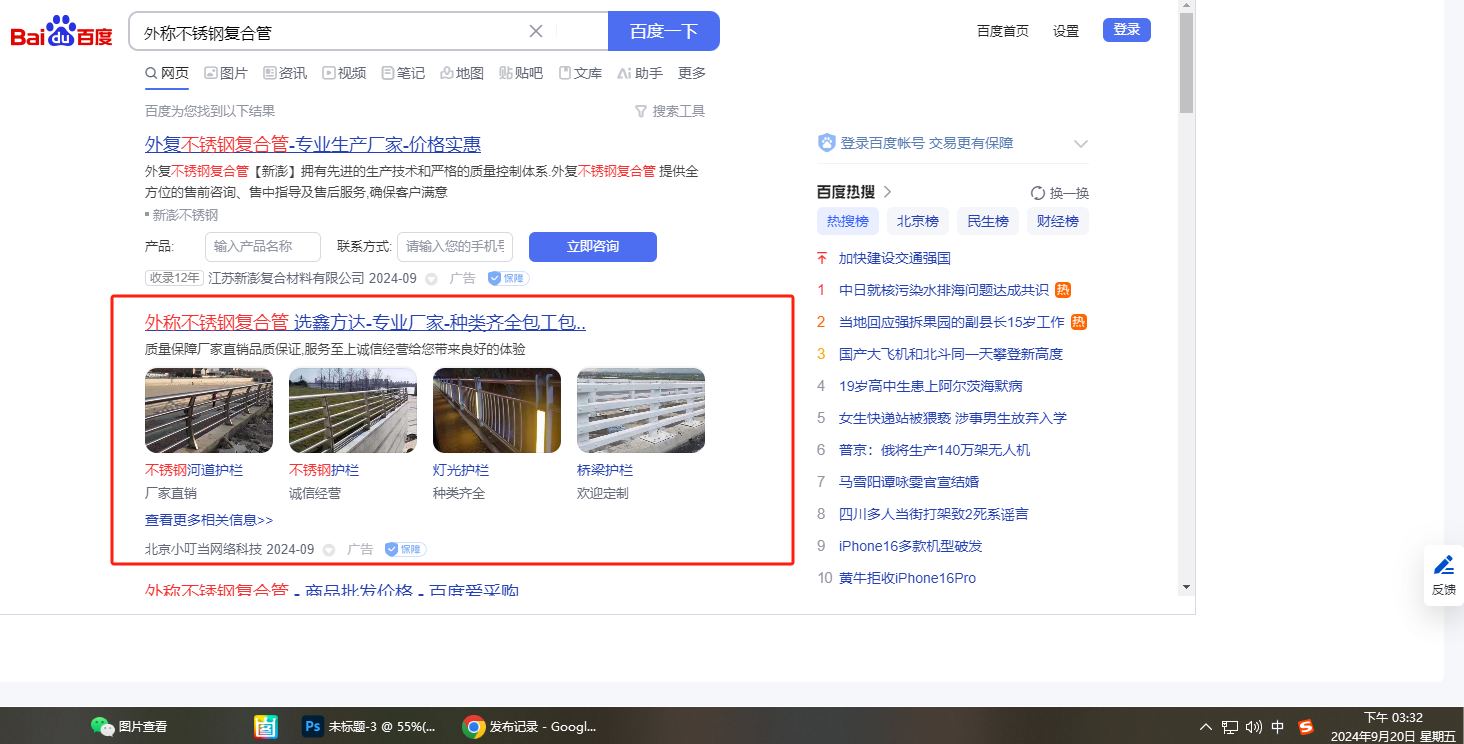Click the Sogou input method tray icon

[1305, 727]
